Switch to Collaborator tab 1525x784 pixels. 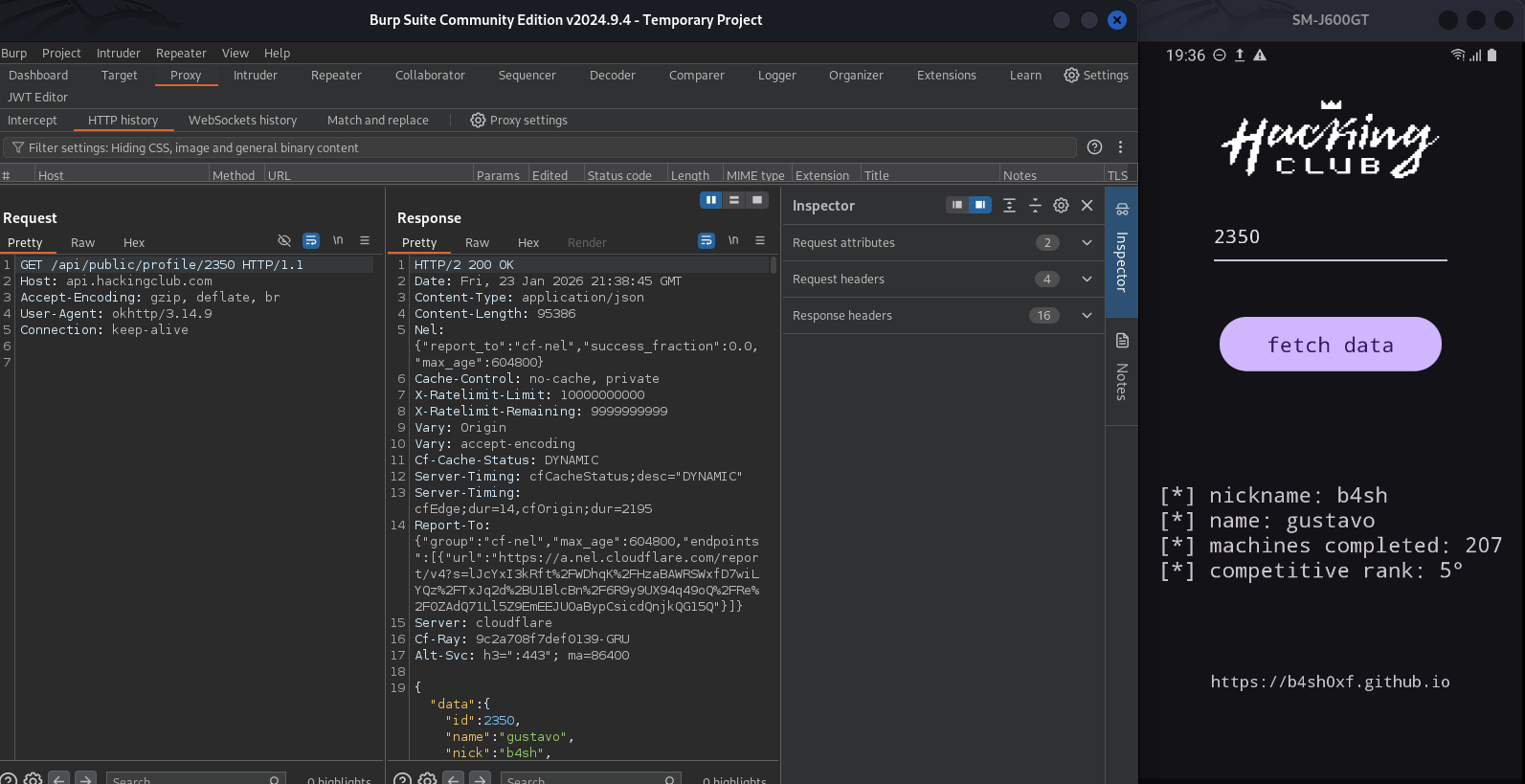(x=430, y=75)
